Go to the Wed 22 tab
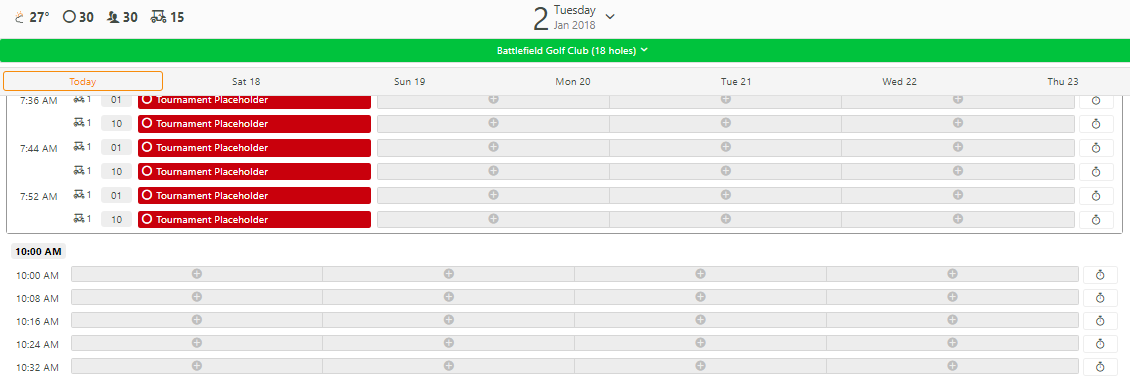Image resolution: width=1130 pixels, height=379 pixels. click(899, 81)
